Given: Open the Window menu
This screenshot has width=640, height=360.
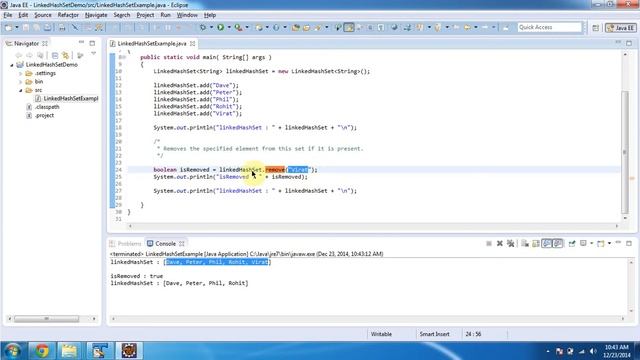Looking at the screenshot, I should [x=187, y=15].
